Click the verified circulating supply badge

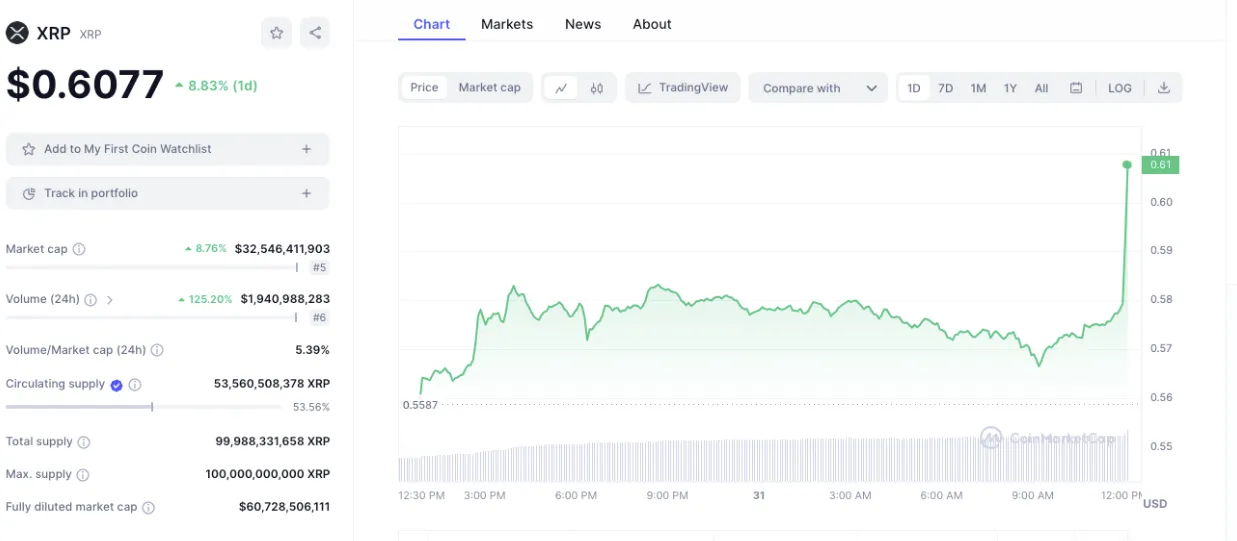point(116,384)
